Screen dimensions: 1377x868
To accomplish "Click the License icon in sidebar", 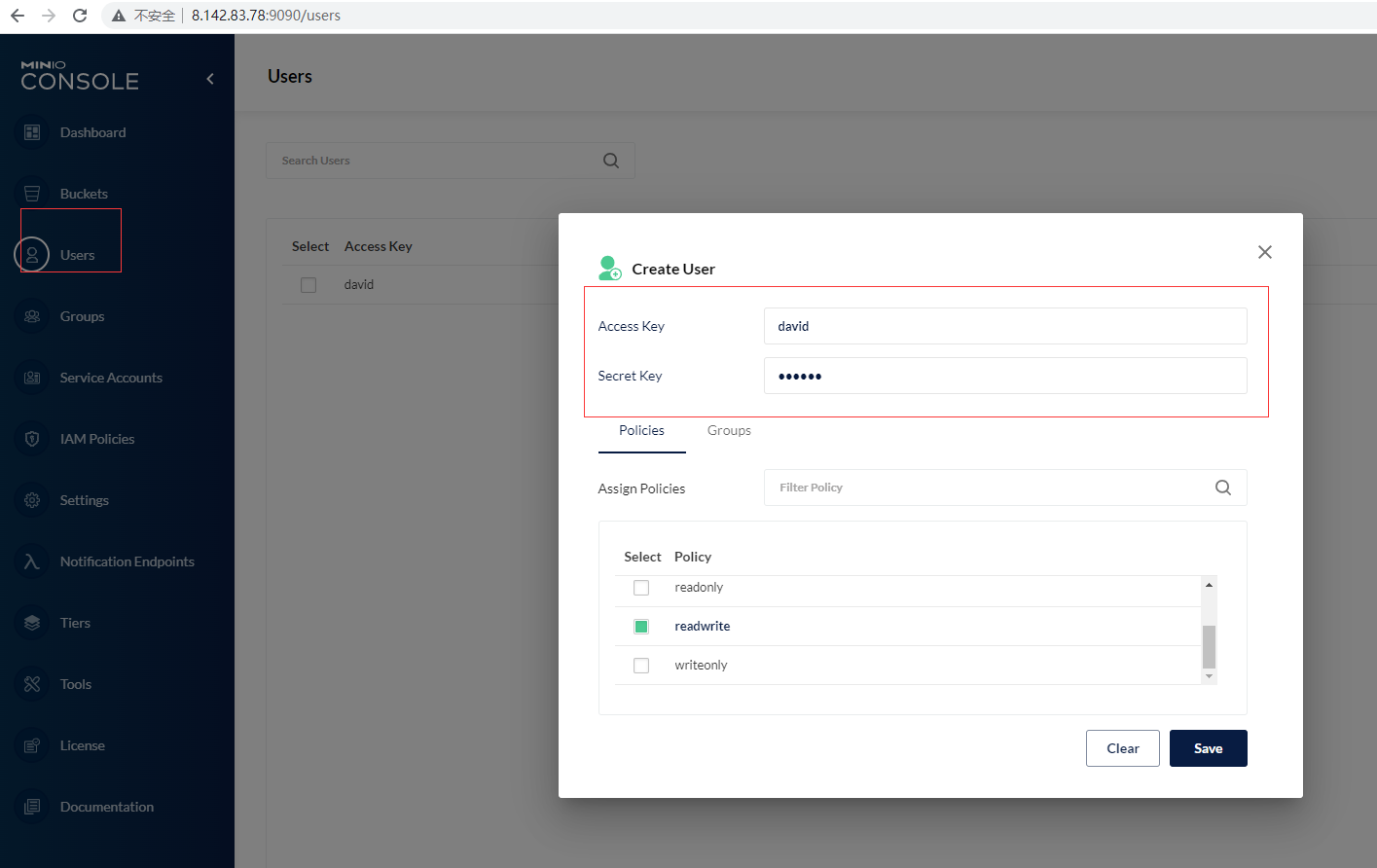I will pos(32,745).
